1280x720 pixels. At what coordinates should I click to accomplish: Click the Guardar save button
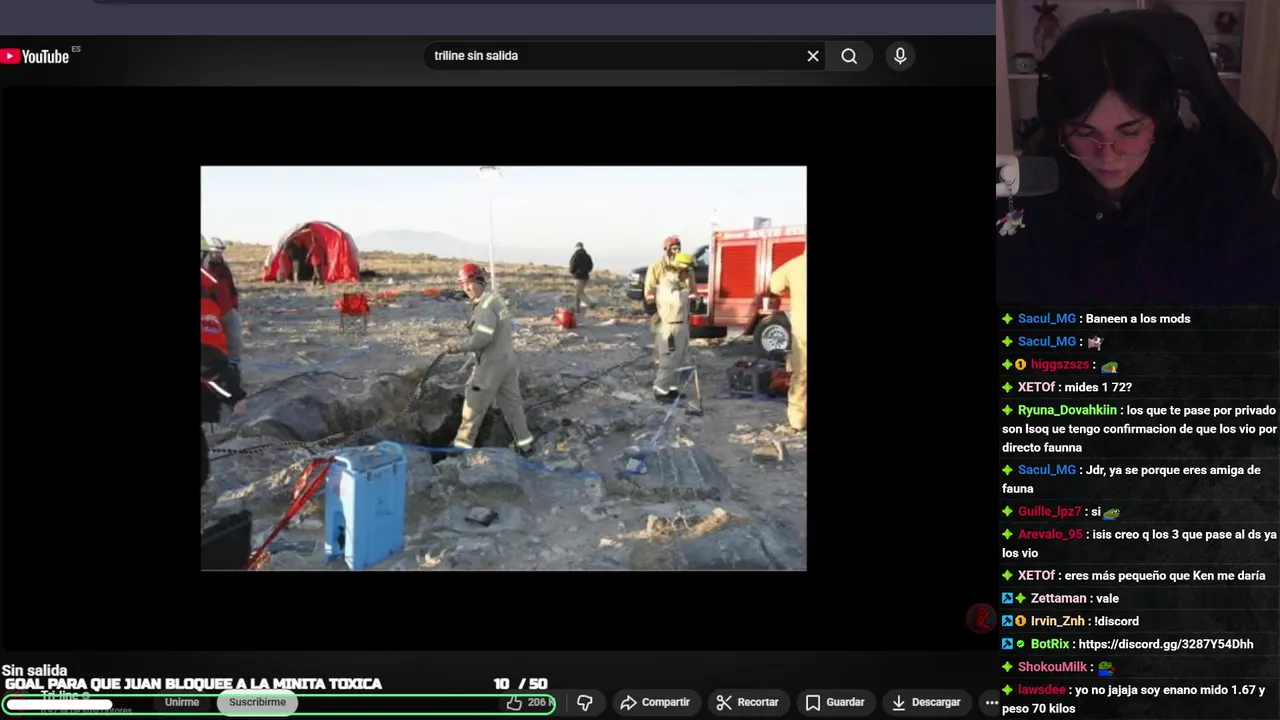click(835, 703)
